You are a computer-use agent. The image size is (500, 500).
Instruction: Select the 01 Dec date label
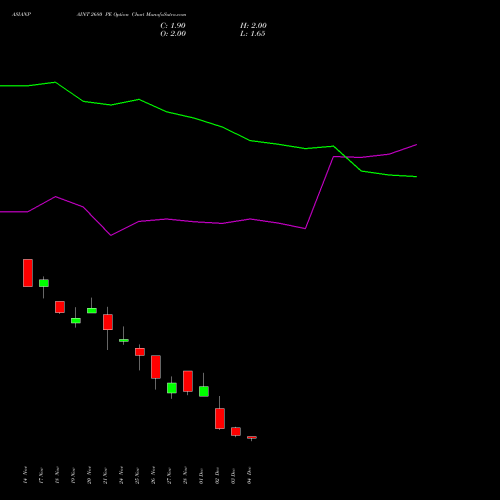201,475
